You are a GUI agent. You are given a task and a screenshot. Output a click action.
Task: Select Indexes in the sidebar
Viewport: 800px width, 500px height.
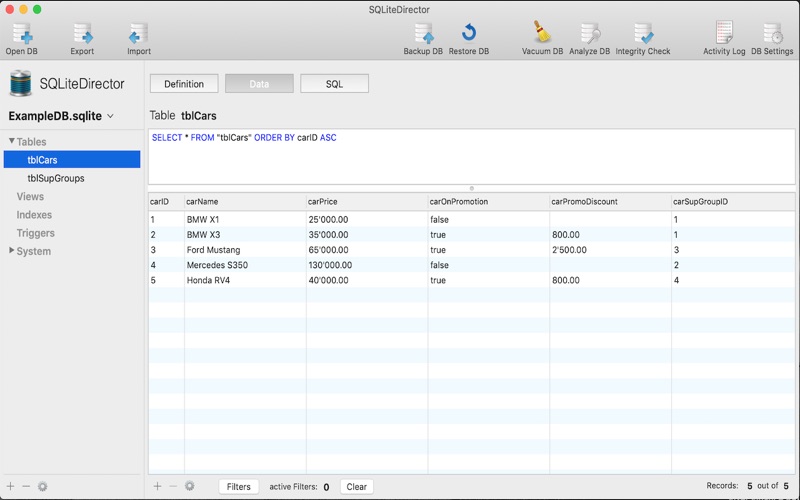pos(34,215)
